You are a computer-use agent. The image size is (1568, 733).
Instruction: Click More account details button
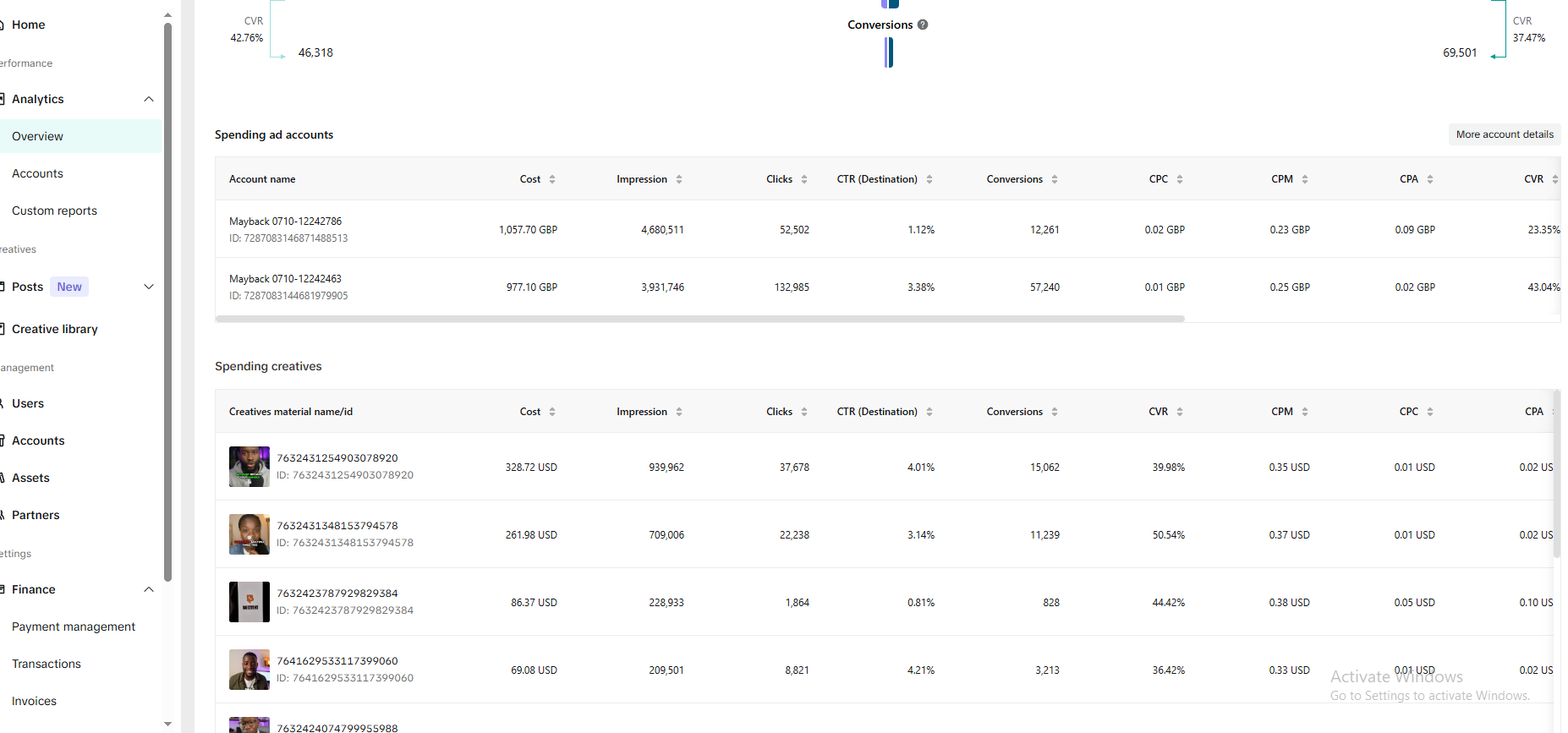click(x=1505, y=134)
